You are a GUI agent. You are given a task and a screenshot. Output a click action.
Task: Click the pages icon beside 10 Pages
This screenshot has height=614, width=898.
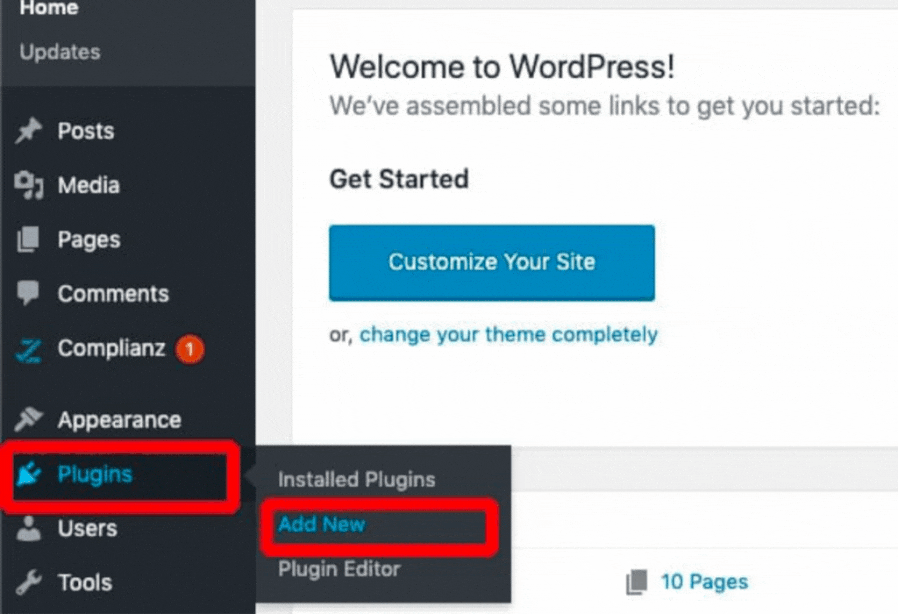point(636,582)
